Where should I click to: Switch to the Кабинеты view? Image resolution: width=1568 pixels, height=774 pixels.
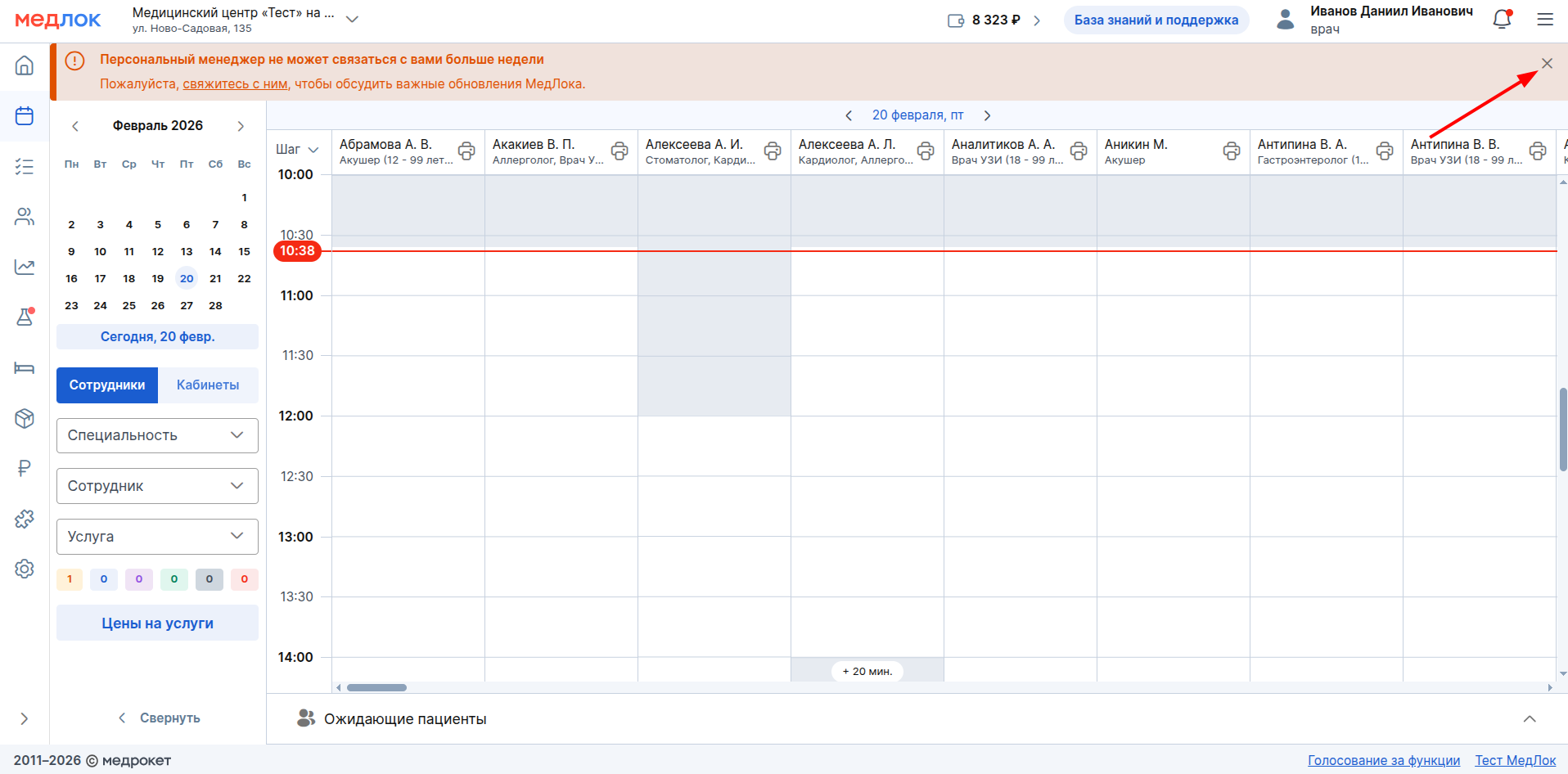click(208, 385)
